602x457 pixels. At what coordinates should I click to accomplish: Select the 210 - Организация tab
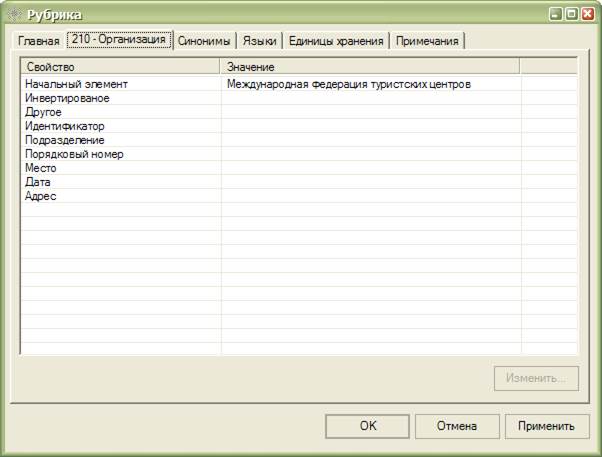(119, 39)
